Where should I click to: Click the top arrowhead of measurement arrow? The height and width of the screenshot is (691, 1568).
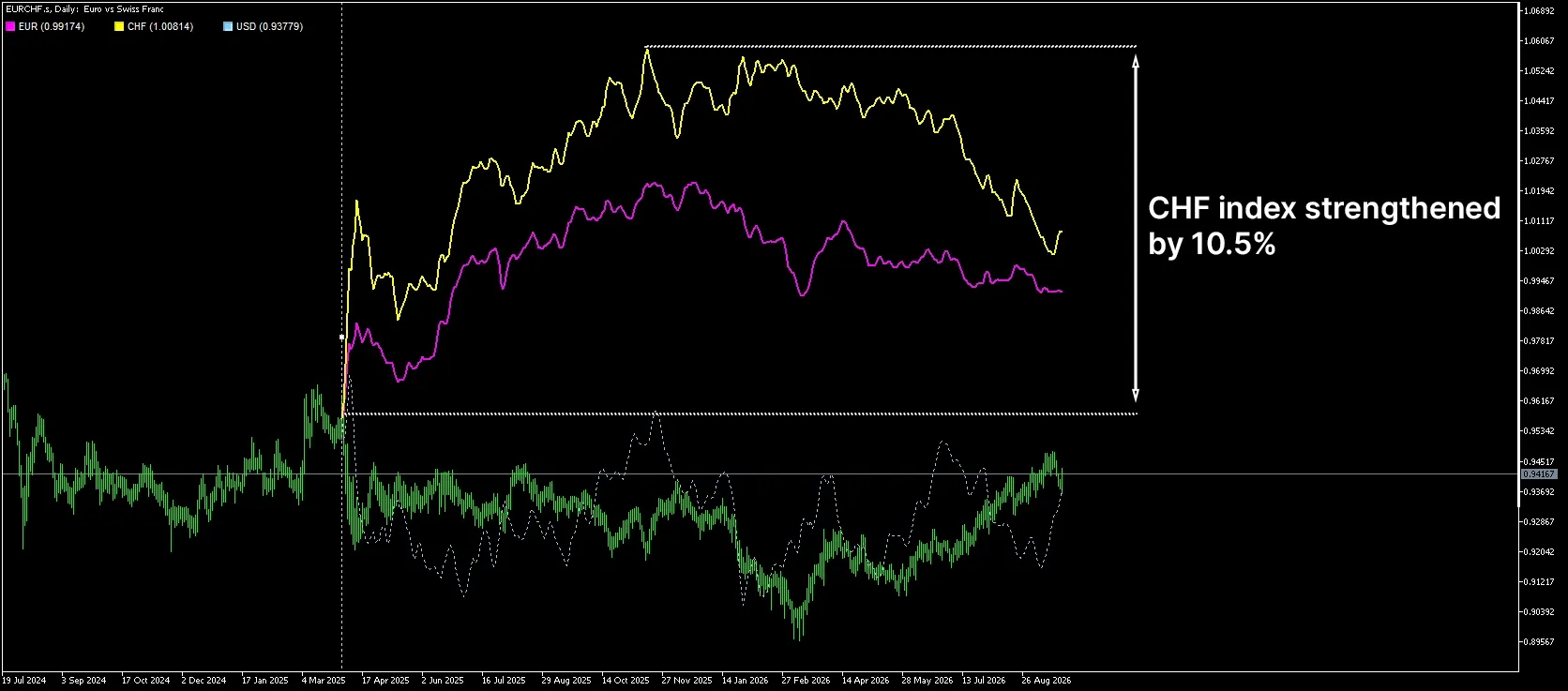click(x=1136, y=60)
